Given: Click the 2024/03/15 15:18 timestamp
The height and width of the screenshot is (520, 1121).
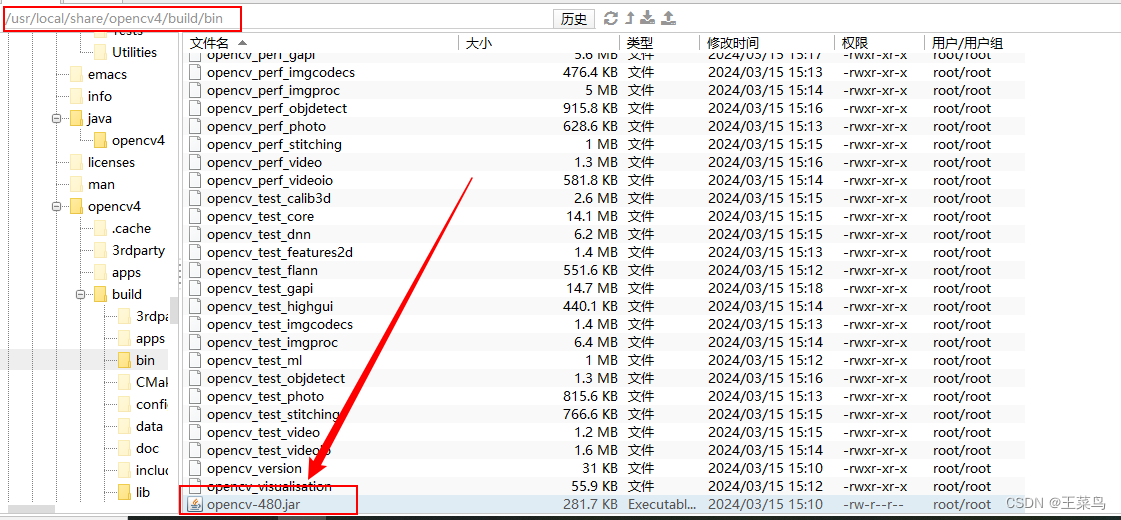Looking at the screenshot, I should [765, 288].
